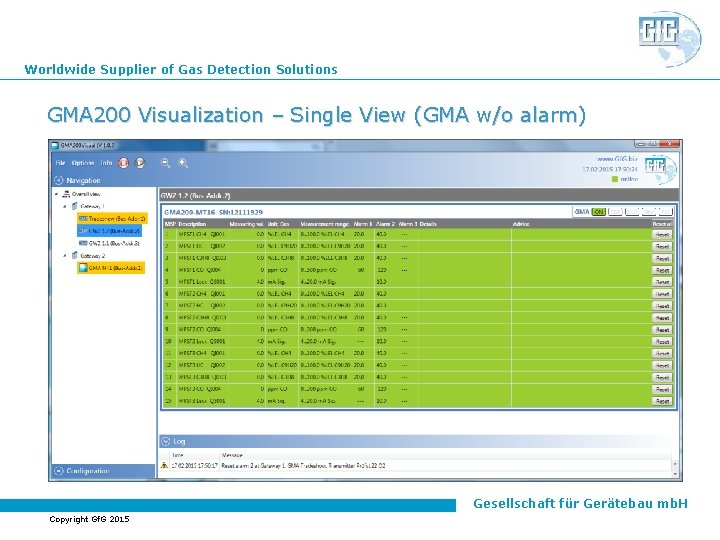
Task: Click Reset button for measuring point 1
Action: 662,235
